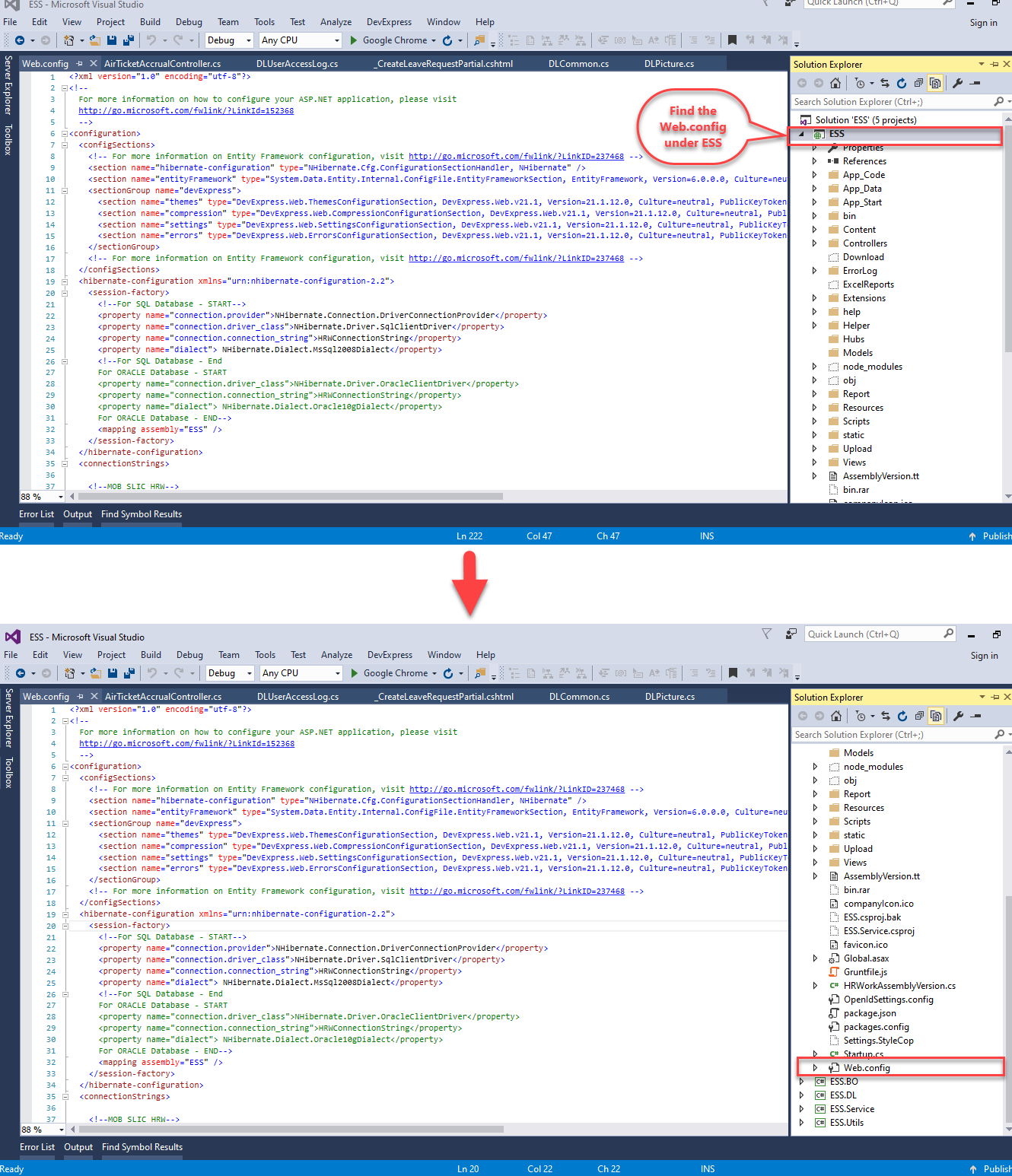Click Refresh icon in lower Solution Explorer toolbar
This screenshot has width=1012, height=1176.
pyautogui.click(x=902, y=716)
